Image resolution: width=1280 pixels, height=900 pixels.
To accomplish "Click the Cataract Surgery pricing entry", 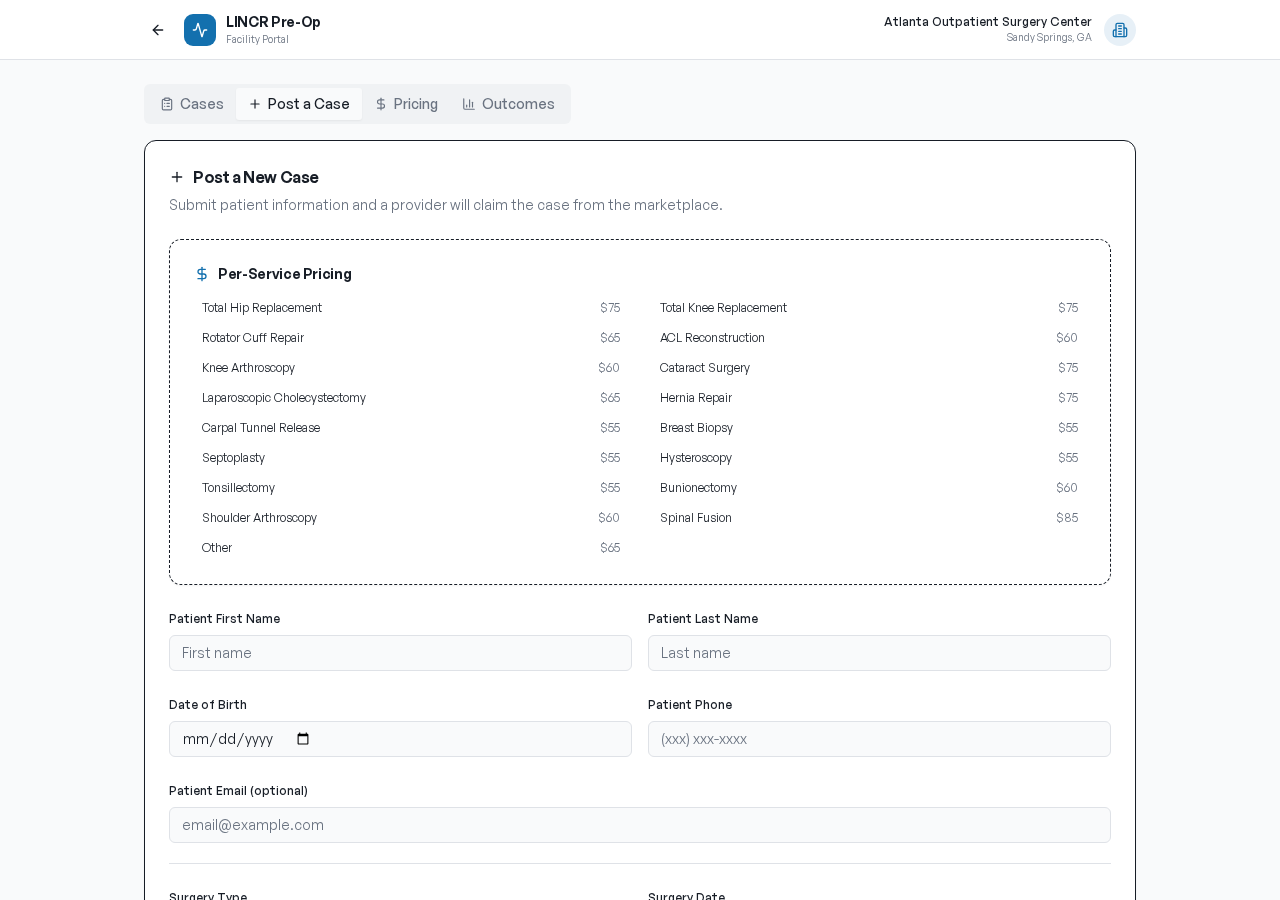I will (x=868, y=368).
